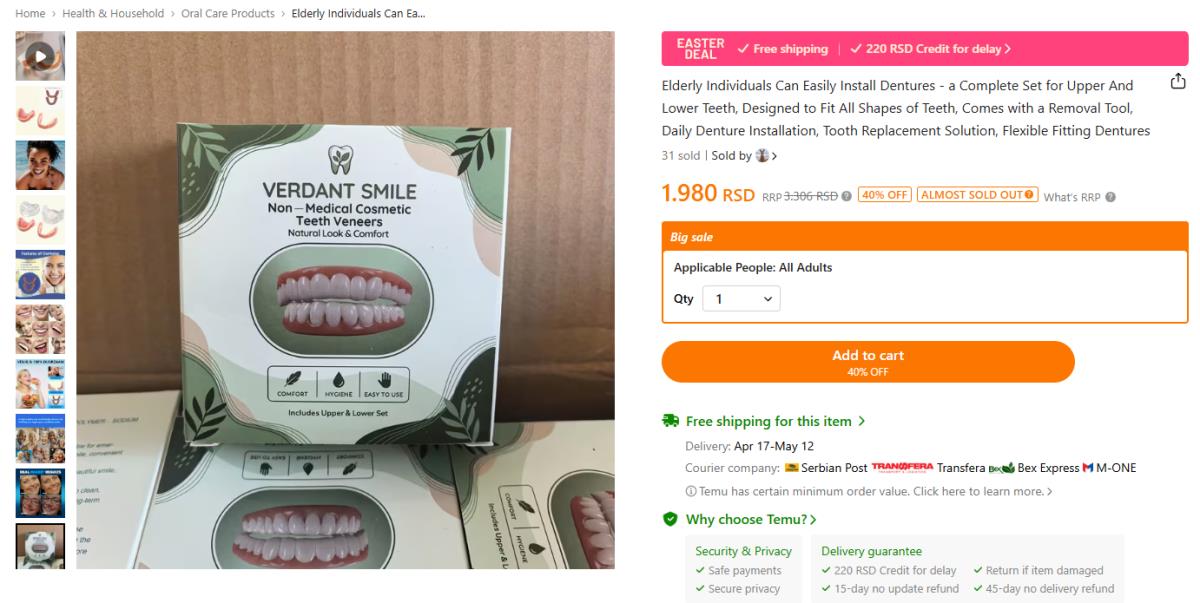Open the Home breadcrumb link
This screenshot has height=603, width=1200.
tap(30, 14)
